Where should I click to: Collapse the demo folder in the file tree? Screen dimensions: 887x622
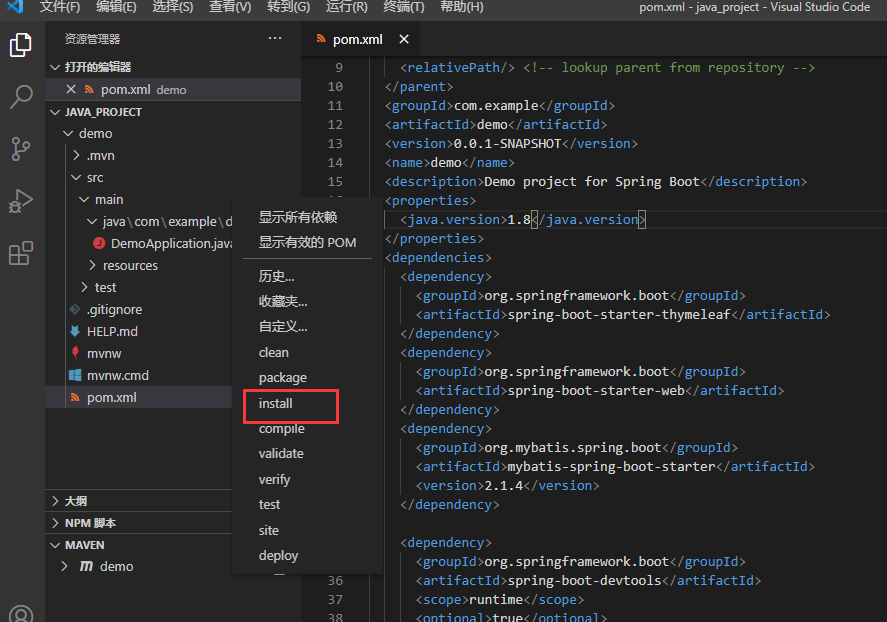[68, 133]
